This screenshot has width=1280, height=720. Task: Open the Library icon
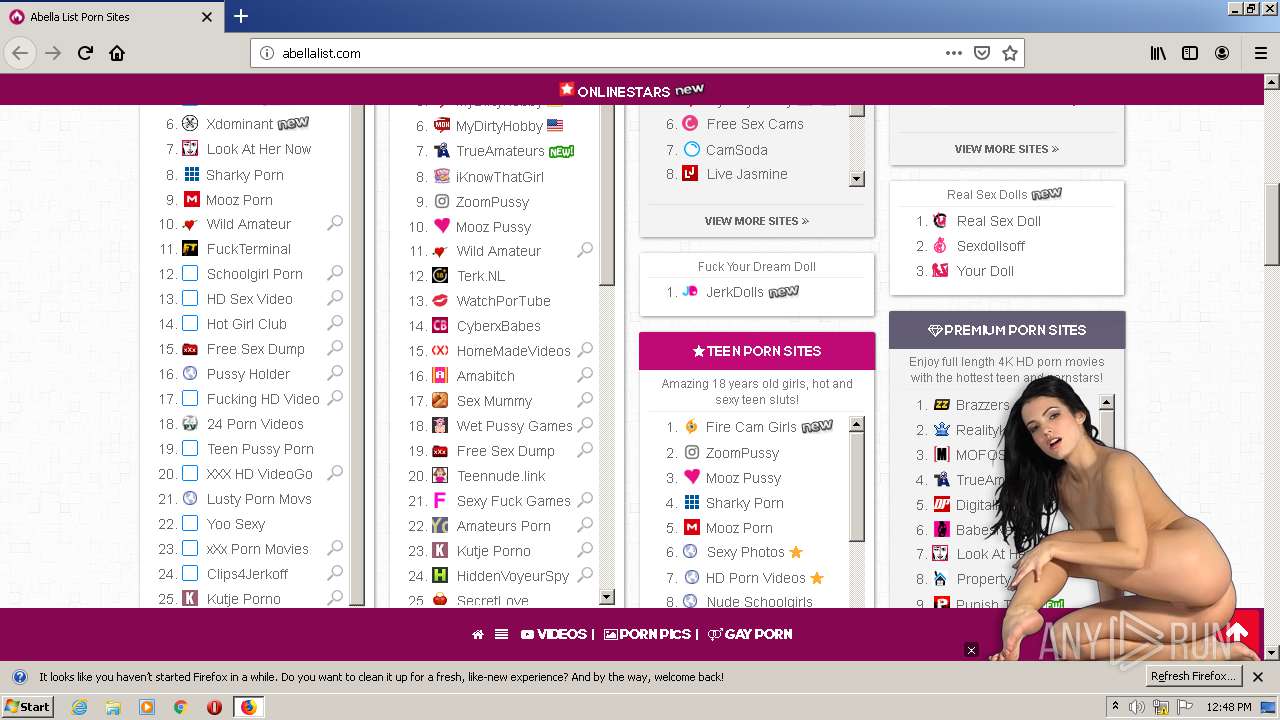tap(1158, 53)
